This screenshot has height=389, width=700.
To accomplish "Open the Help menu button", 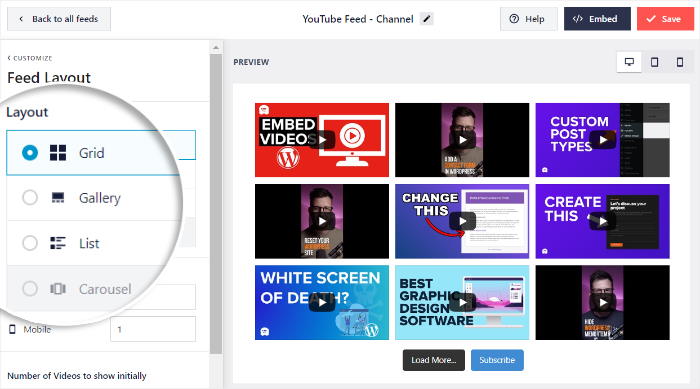I will (x=529, y=19).
